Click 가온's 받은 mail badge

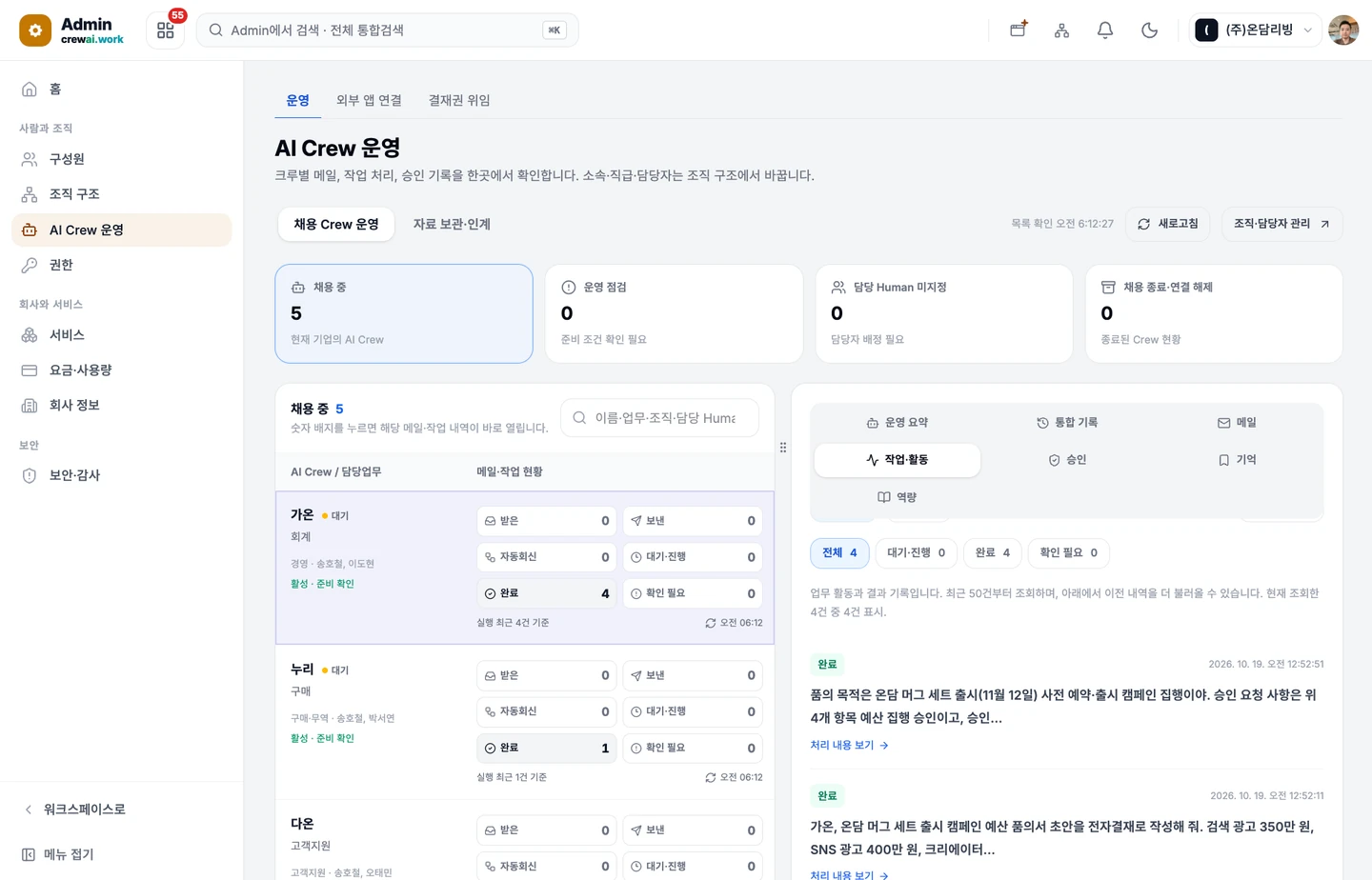point(547,521)
